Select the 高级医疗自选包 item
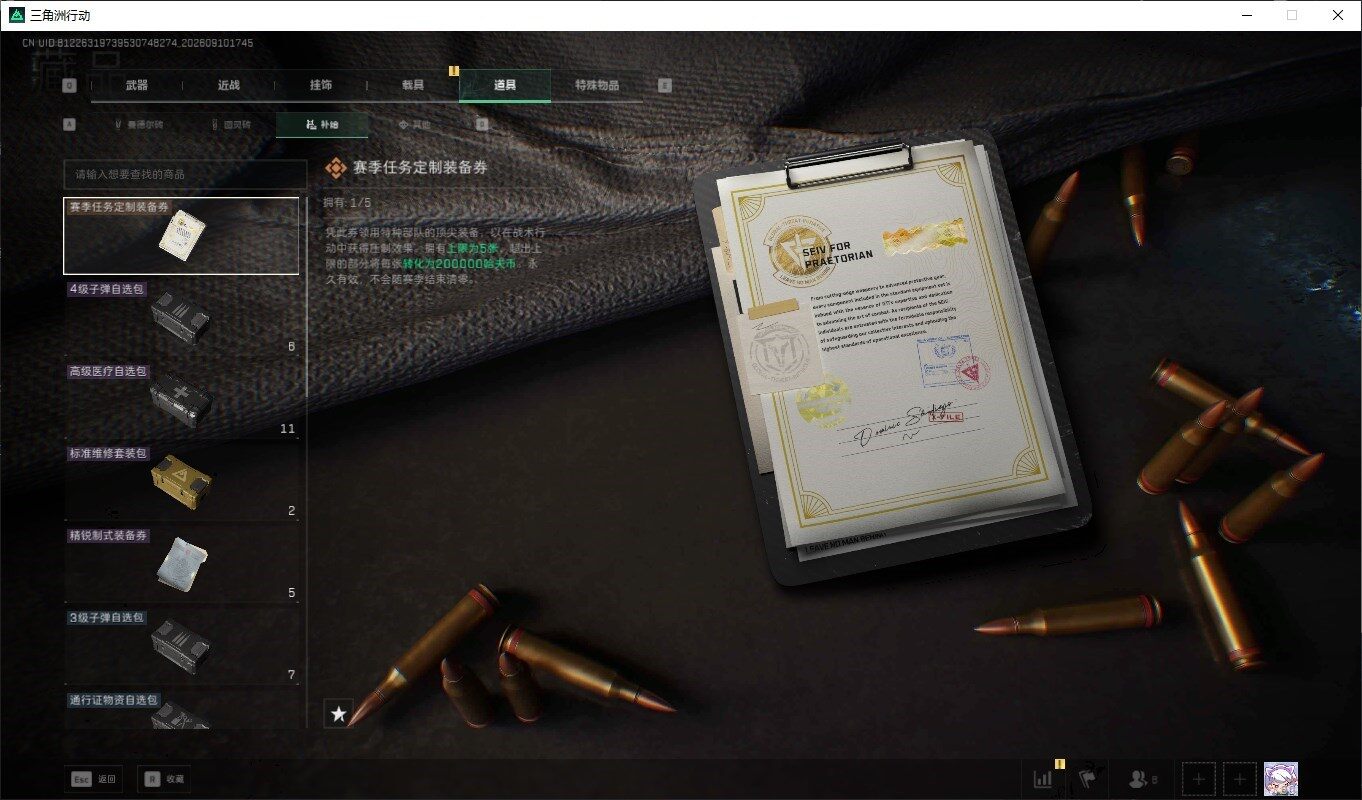The image size is (1362, 800). pyautogui.click(x=181, y=400)
